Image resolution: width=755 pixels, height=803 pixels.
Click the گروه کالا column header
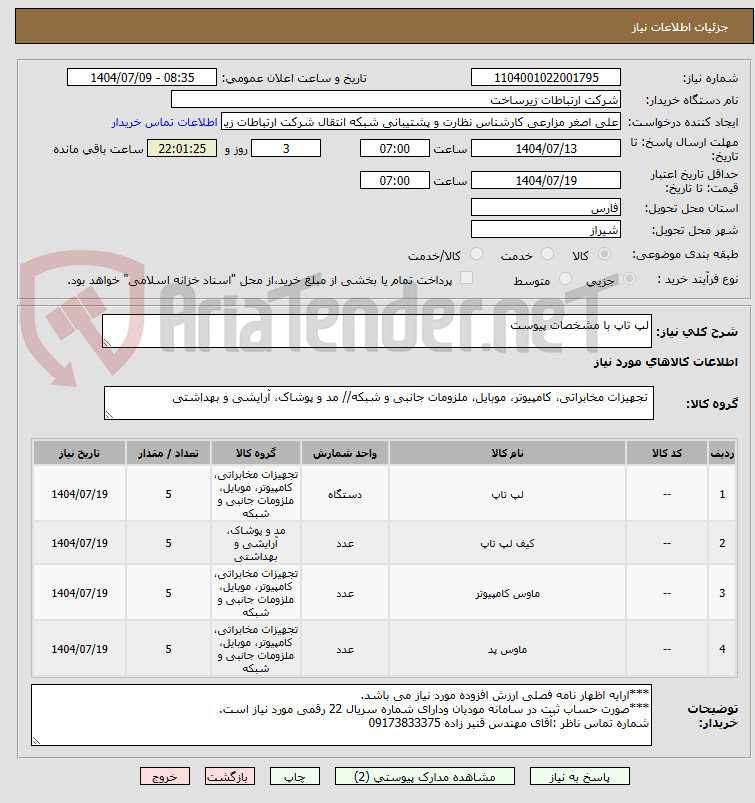pos(256,453)
